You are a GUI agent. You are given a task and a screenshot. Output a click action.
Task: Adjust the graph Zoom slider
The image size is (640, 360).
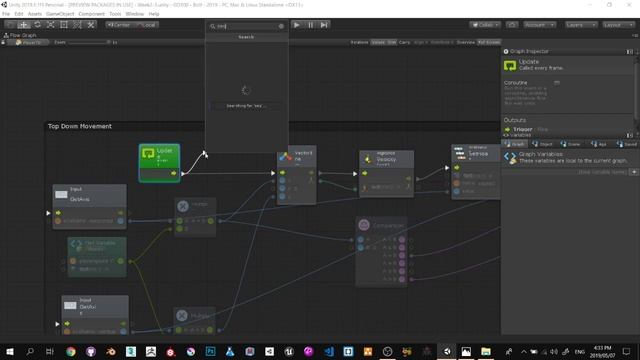[89, 42]
